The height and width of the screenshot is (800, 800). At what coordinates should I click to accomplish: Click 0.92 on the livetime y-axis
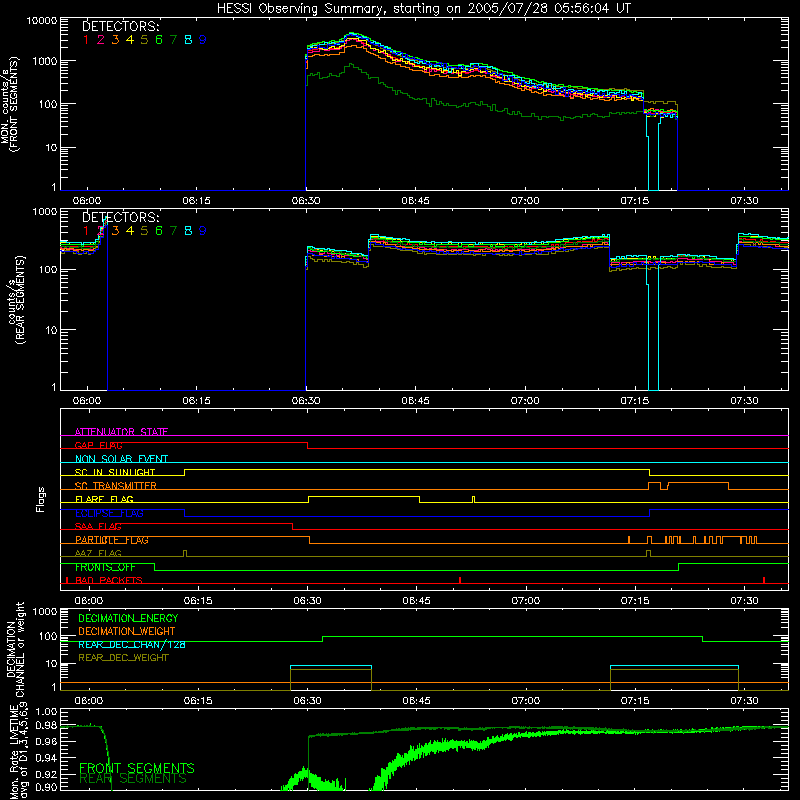[46, 773]
